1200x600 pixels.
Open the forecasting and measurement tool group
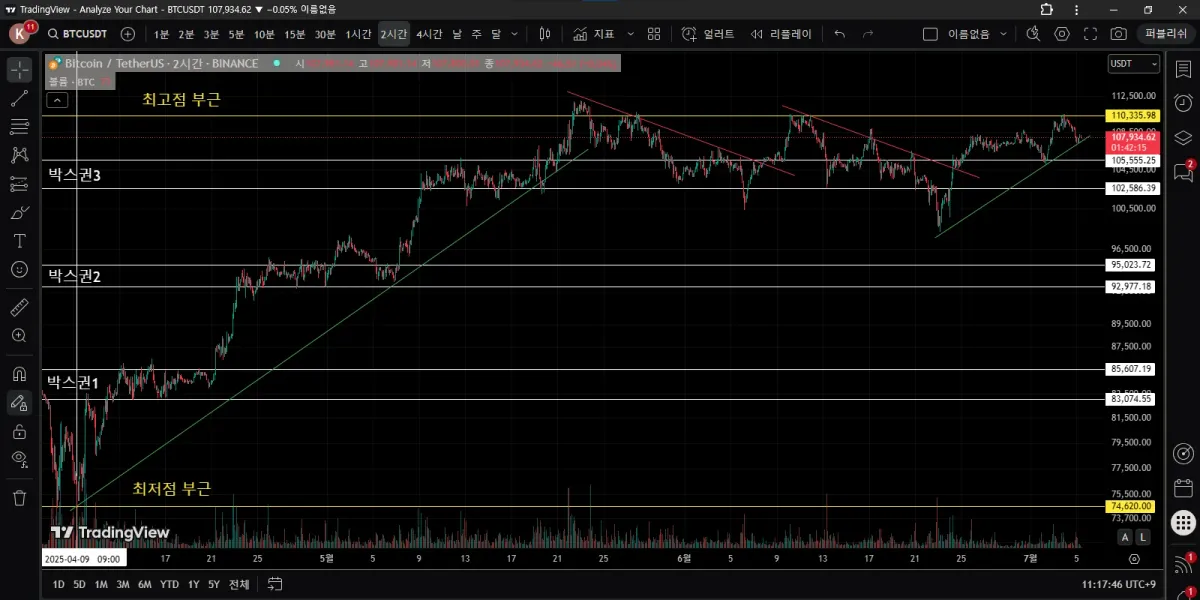(x=19, y=184)
